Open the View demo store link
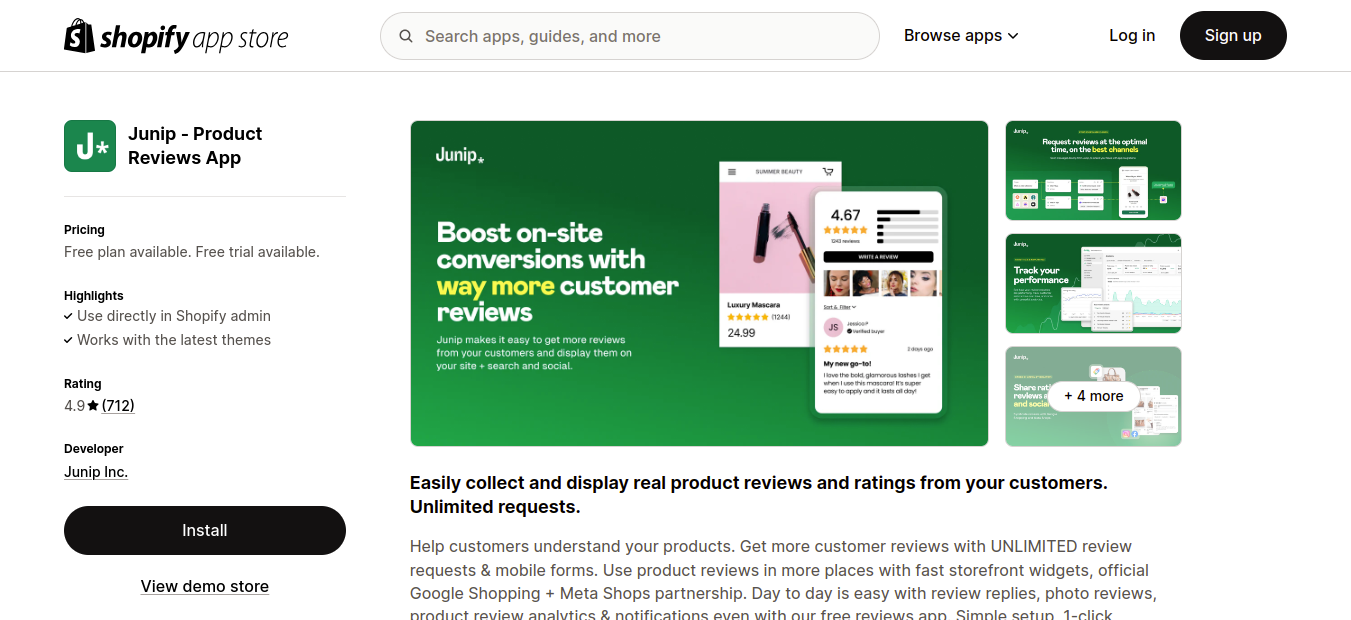 pos(205,586)
